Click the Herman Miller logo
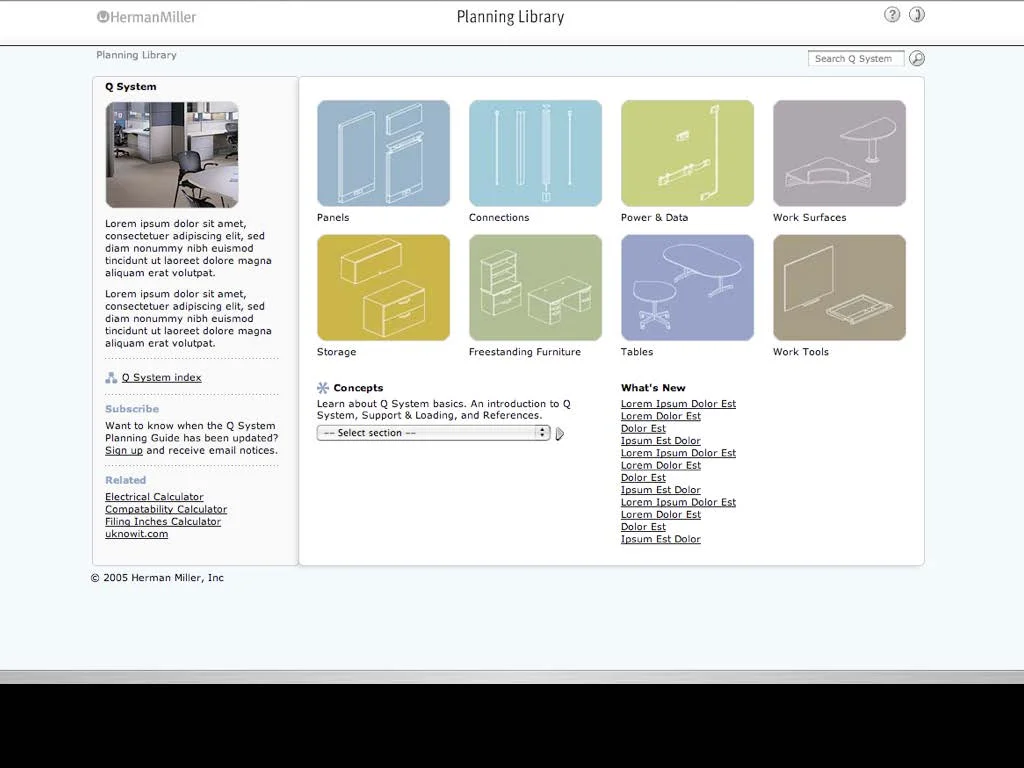Image resolution: width=1024 pixels, height=768 pixels. (x=146, y=17)
